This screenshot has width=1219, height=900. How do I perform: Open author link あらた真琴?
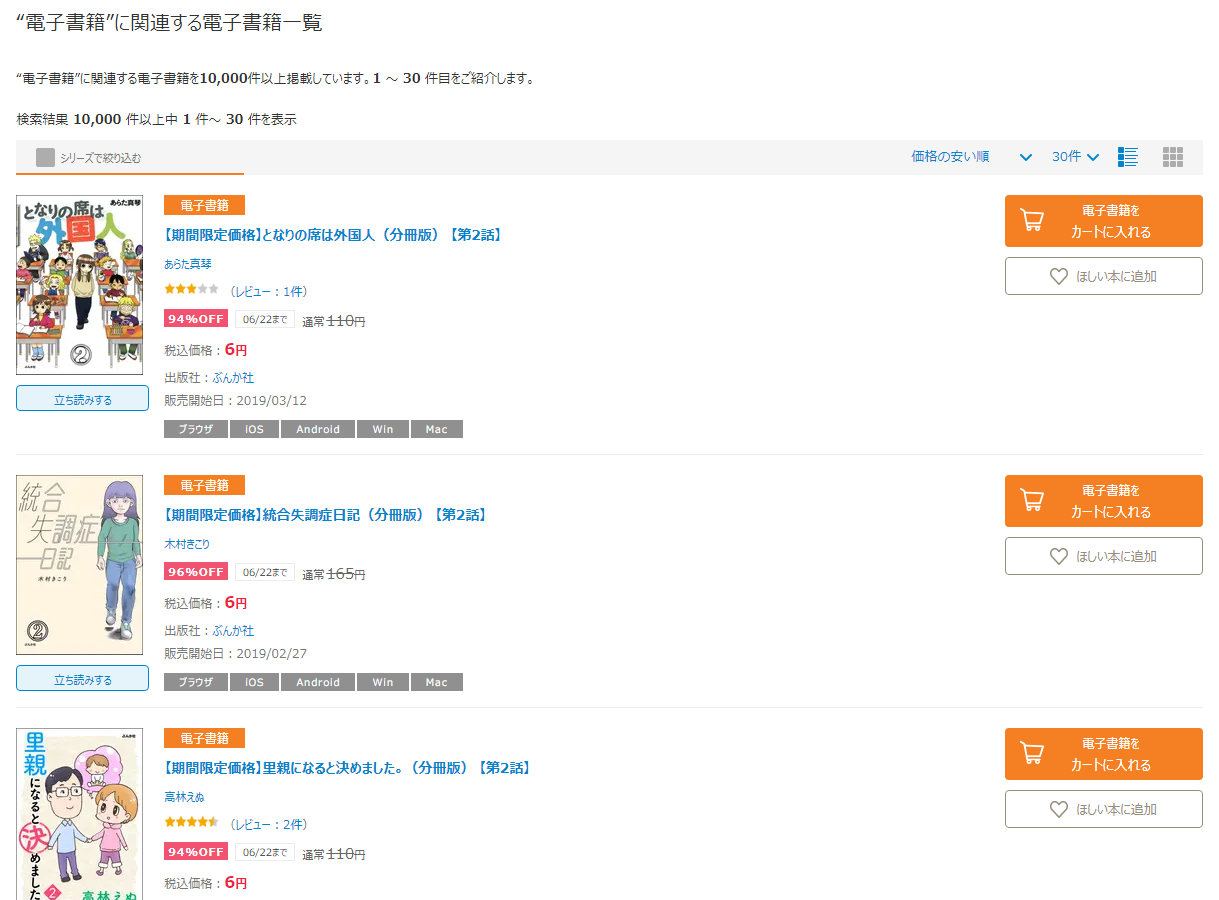188,264
